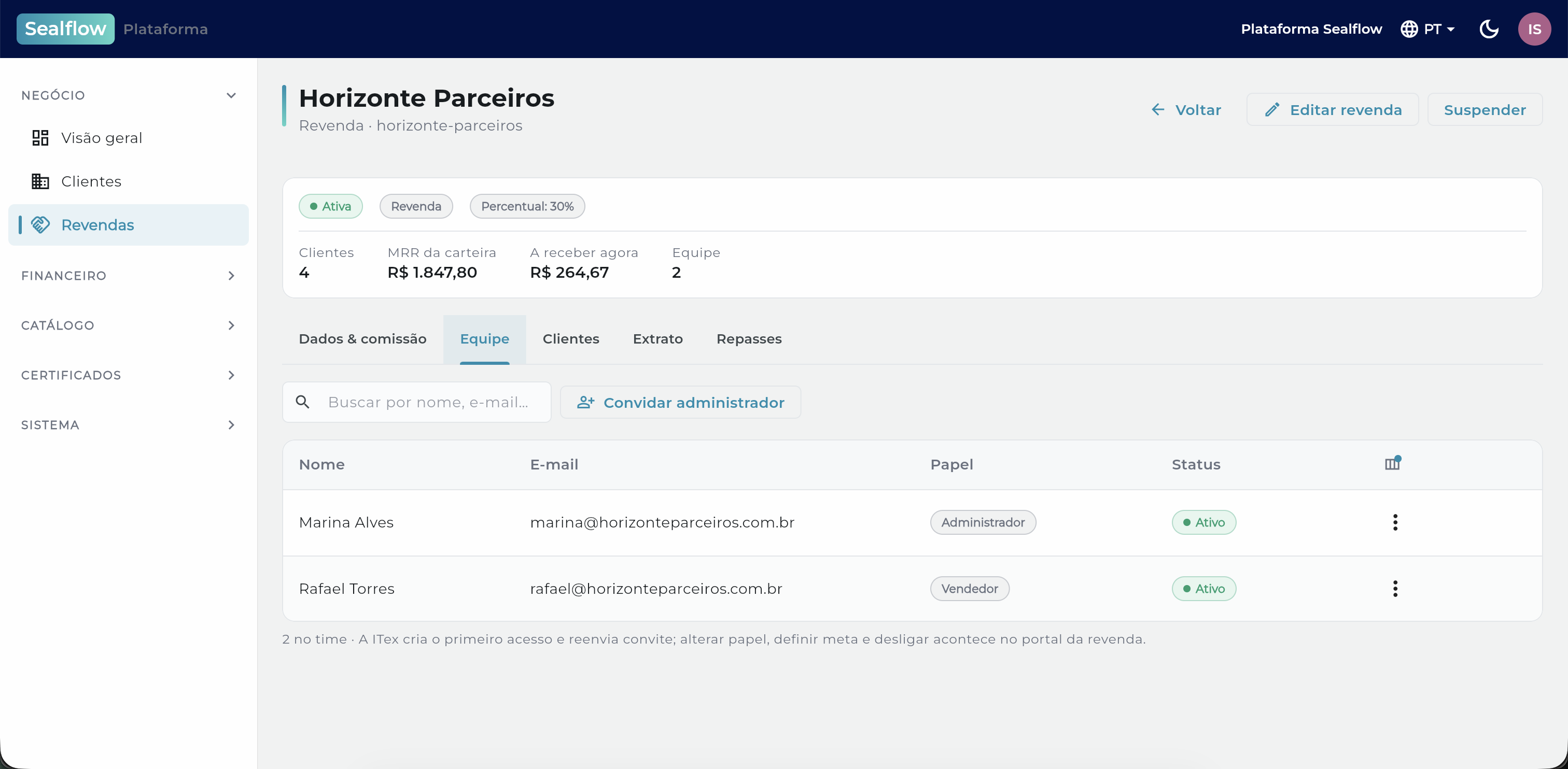The height and width of the screenshot is (769, 1568).
Task: Toggle dark mode moon icon
Action: tap(1489, 29)
